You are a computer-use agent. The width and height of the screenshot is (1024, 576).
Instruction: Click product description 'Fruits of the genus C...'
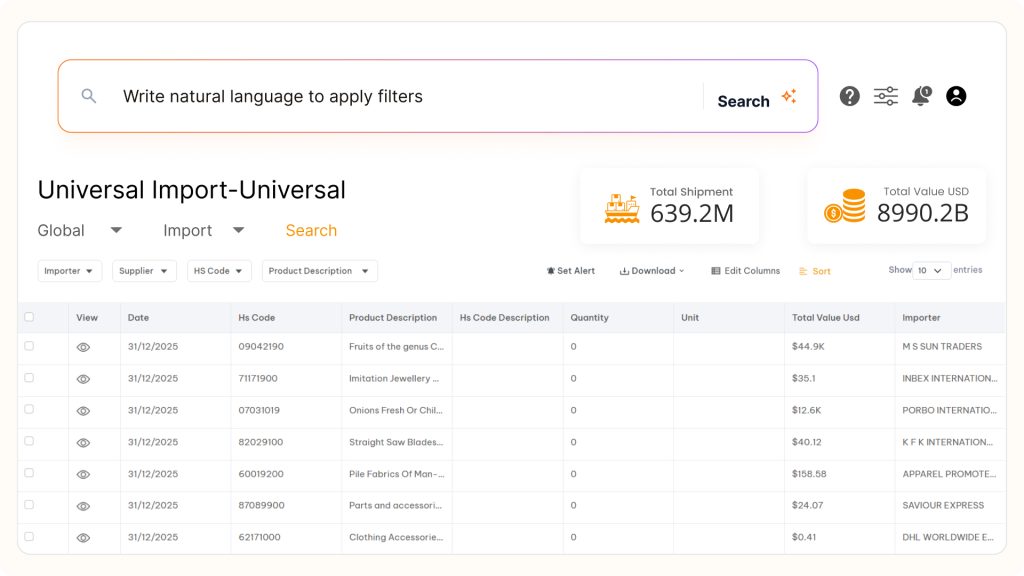(x=396, y=347)
